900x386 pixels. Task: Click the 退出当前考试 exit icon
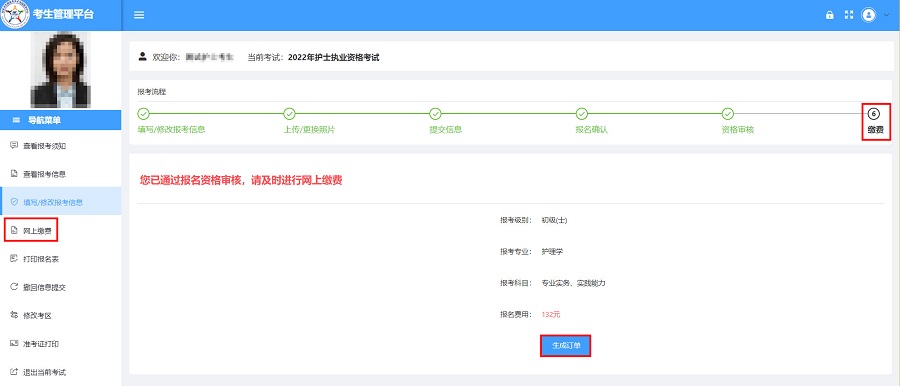pyautogui.click(x=14, y=372)
